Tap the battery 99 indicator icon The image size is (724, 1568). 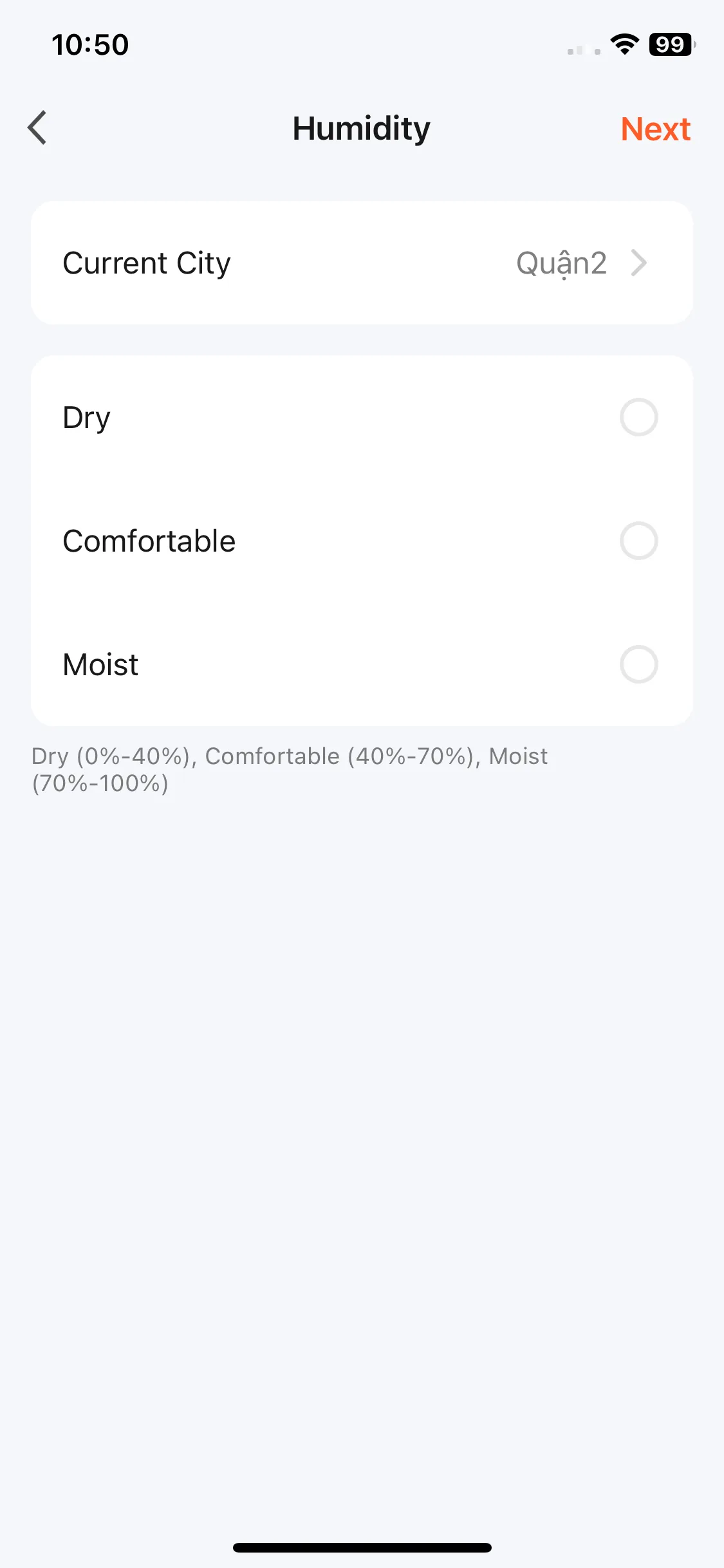click(672, 44)
